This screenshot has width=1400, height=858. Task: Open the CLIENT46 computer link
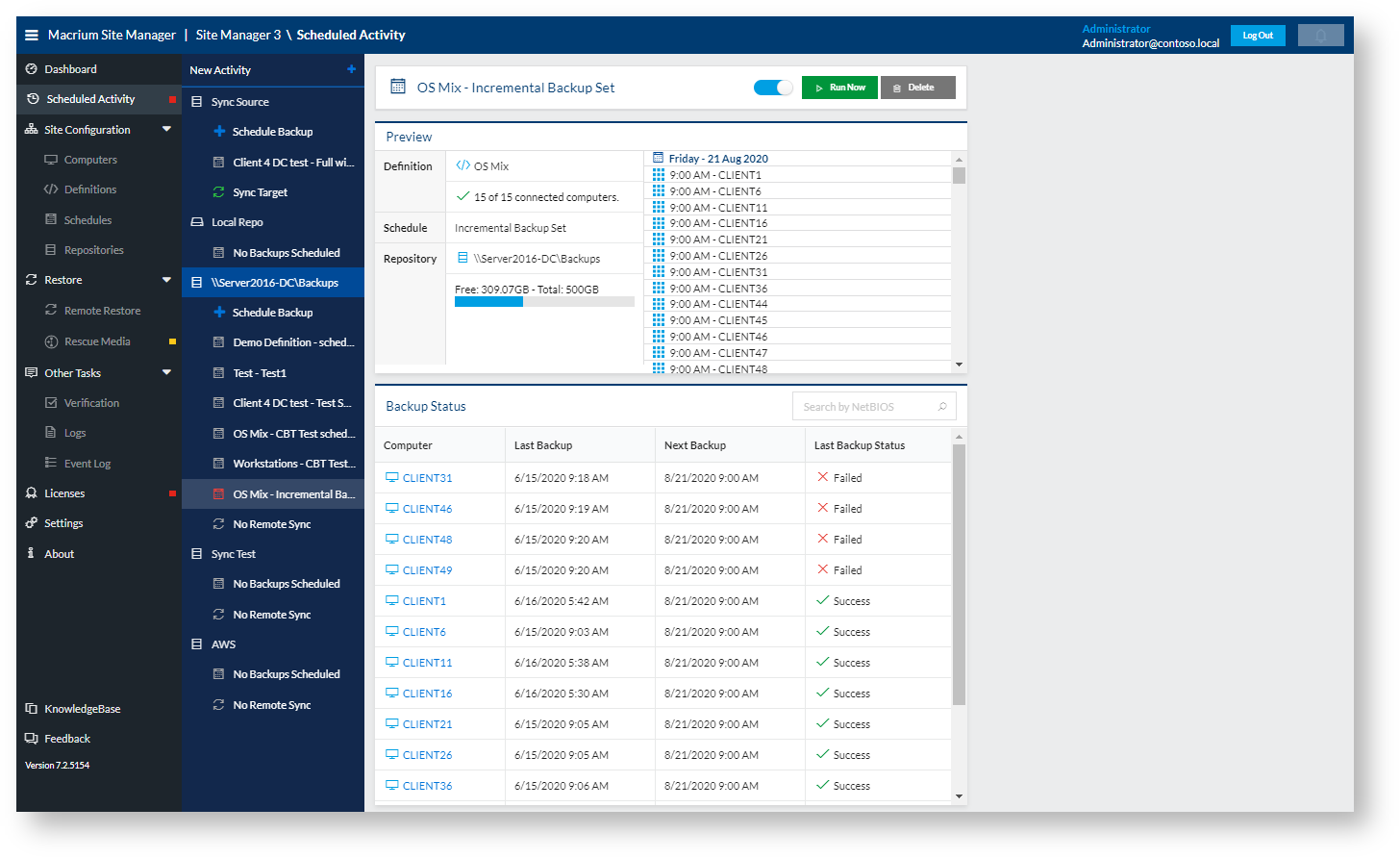tap(427, 509)
